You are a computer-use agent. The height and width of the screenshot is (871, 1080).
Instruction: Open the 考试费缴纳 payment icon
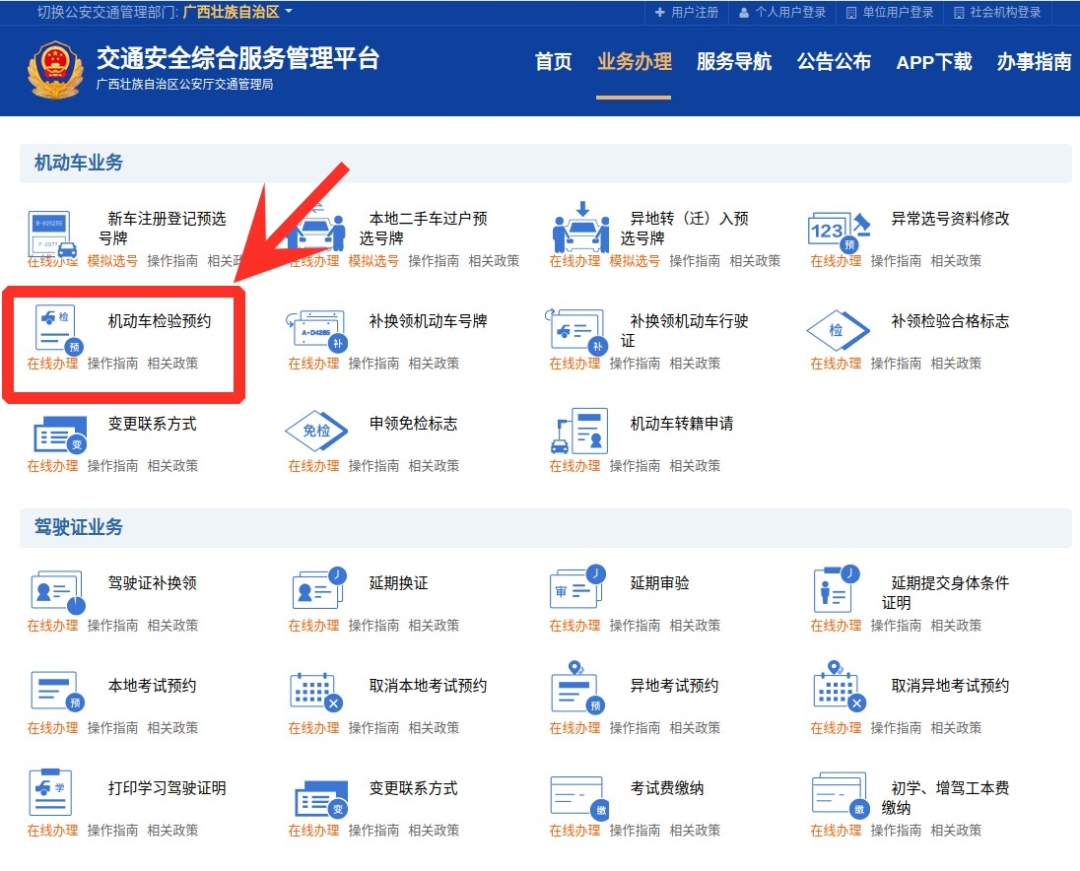click(579, 796)
